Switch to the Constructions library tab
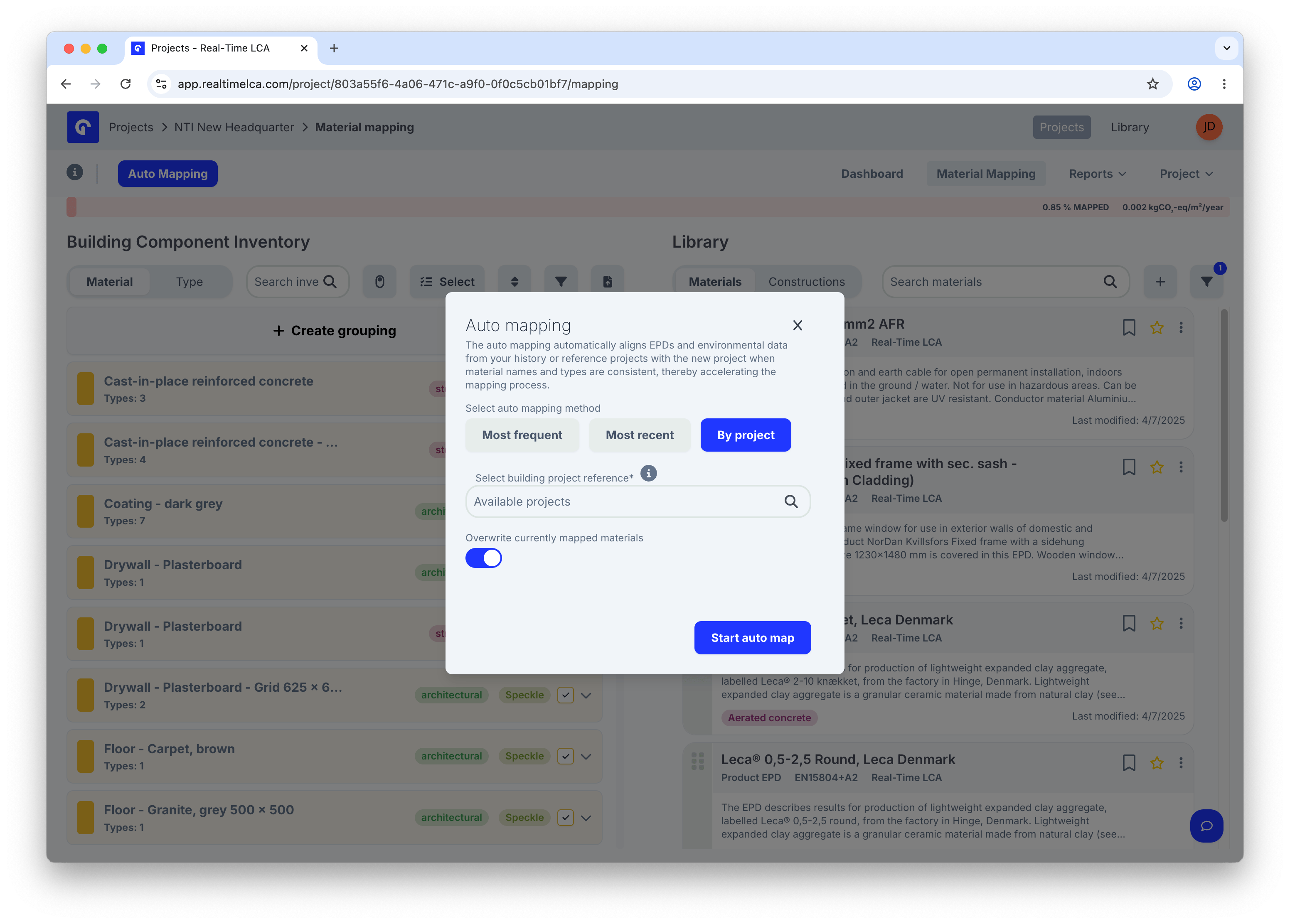Image resolution: width=1290 pixels, height=924 pixels. click(806, 281)
